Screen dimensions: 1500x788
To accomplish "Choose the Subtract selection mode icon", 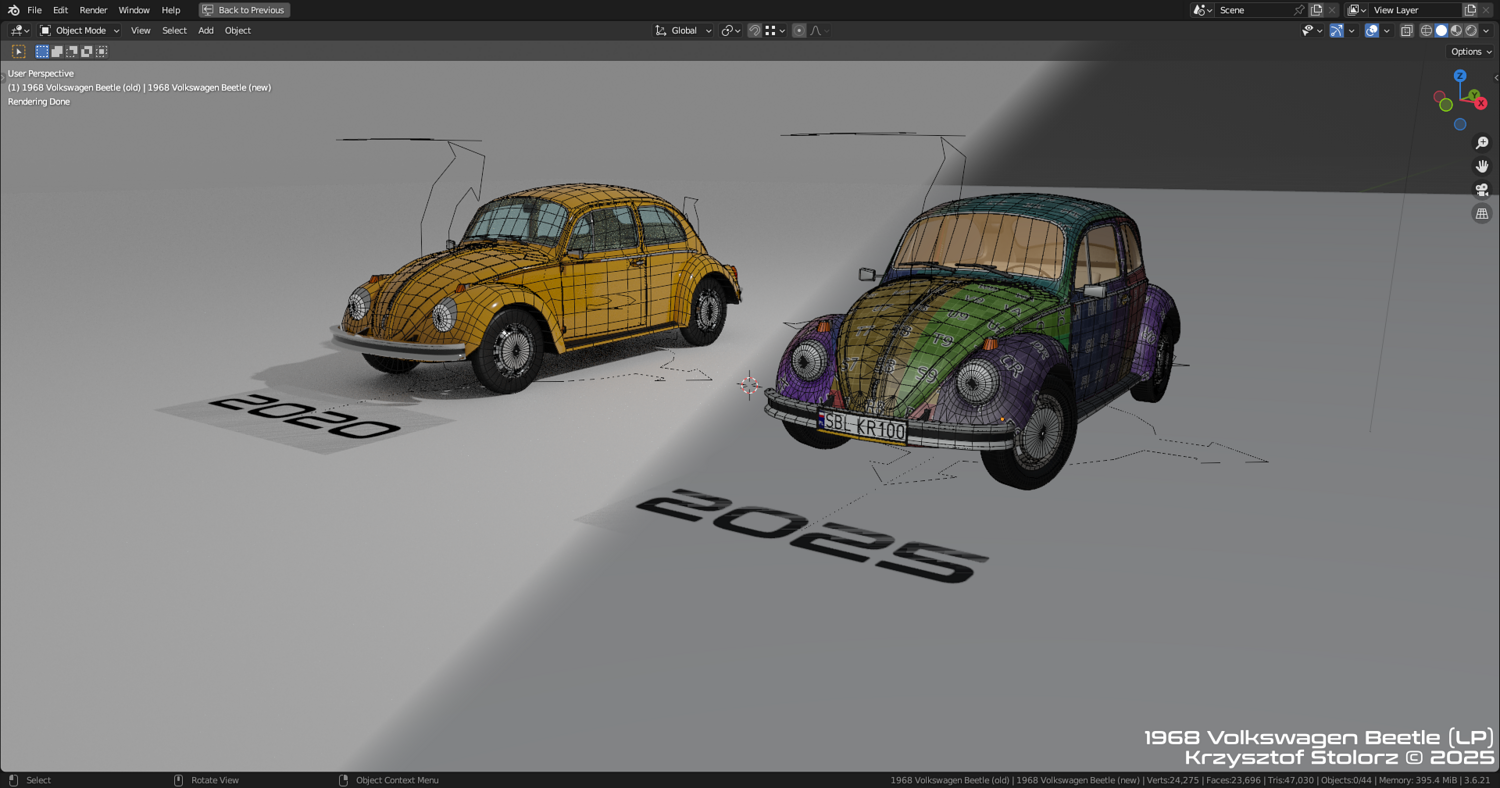I will (x=72, y=52).
